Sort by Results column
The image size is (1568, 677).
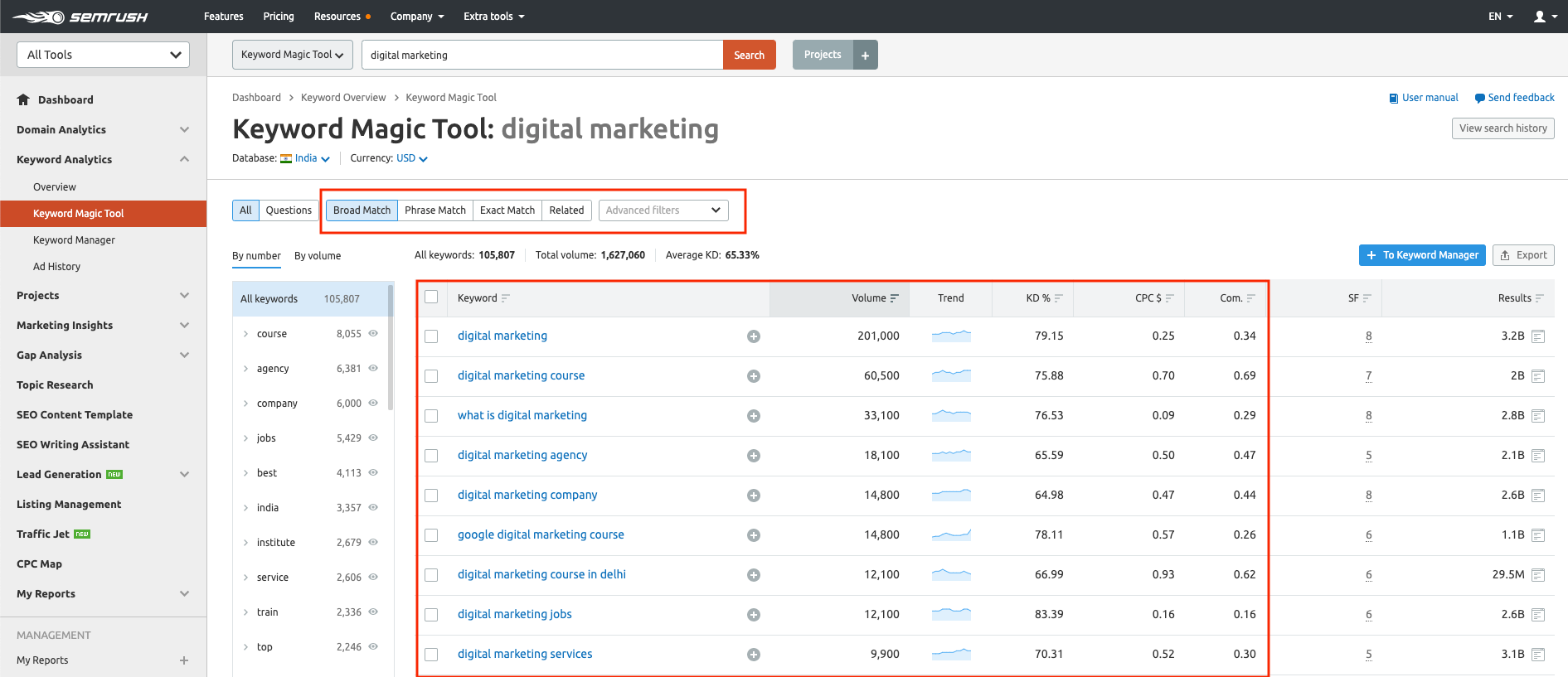coord(1540,298)
